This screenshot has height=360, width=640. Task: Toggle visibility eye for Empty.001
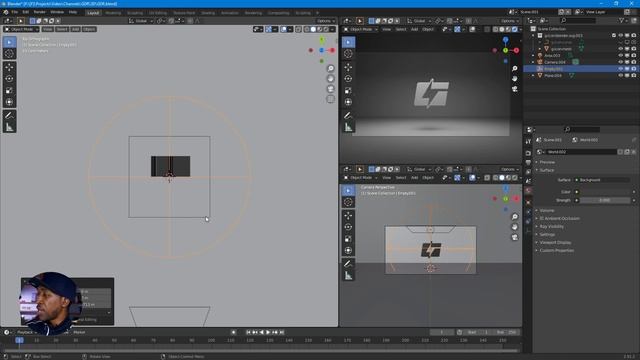(x=620, y=69)
